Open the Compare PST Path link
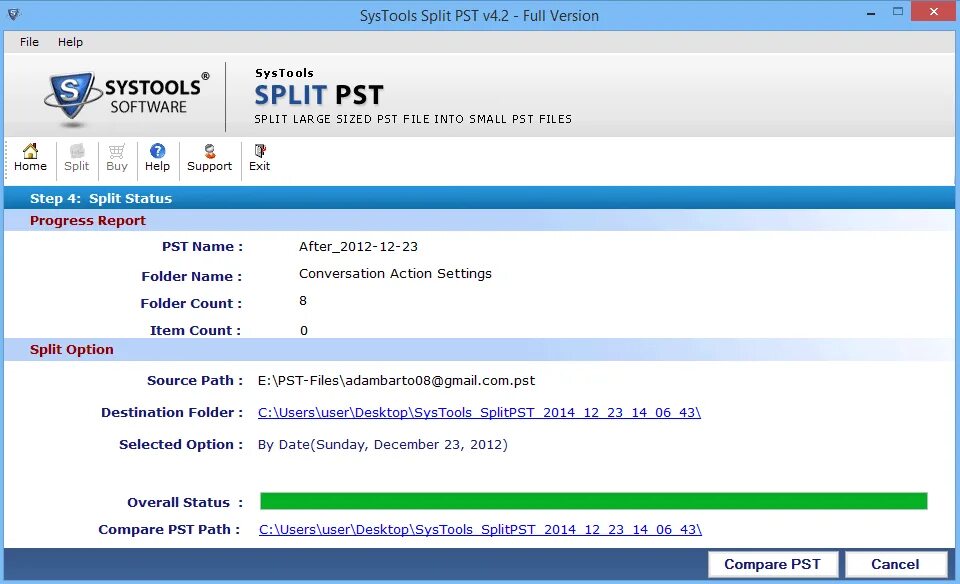The height and width of the screenshot is (584, 960). tap(480, 530)
